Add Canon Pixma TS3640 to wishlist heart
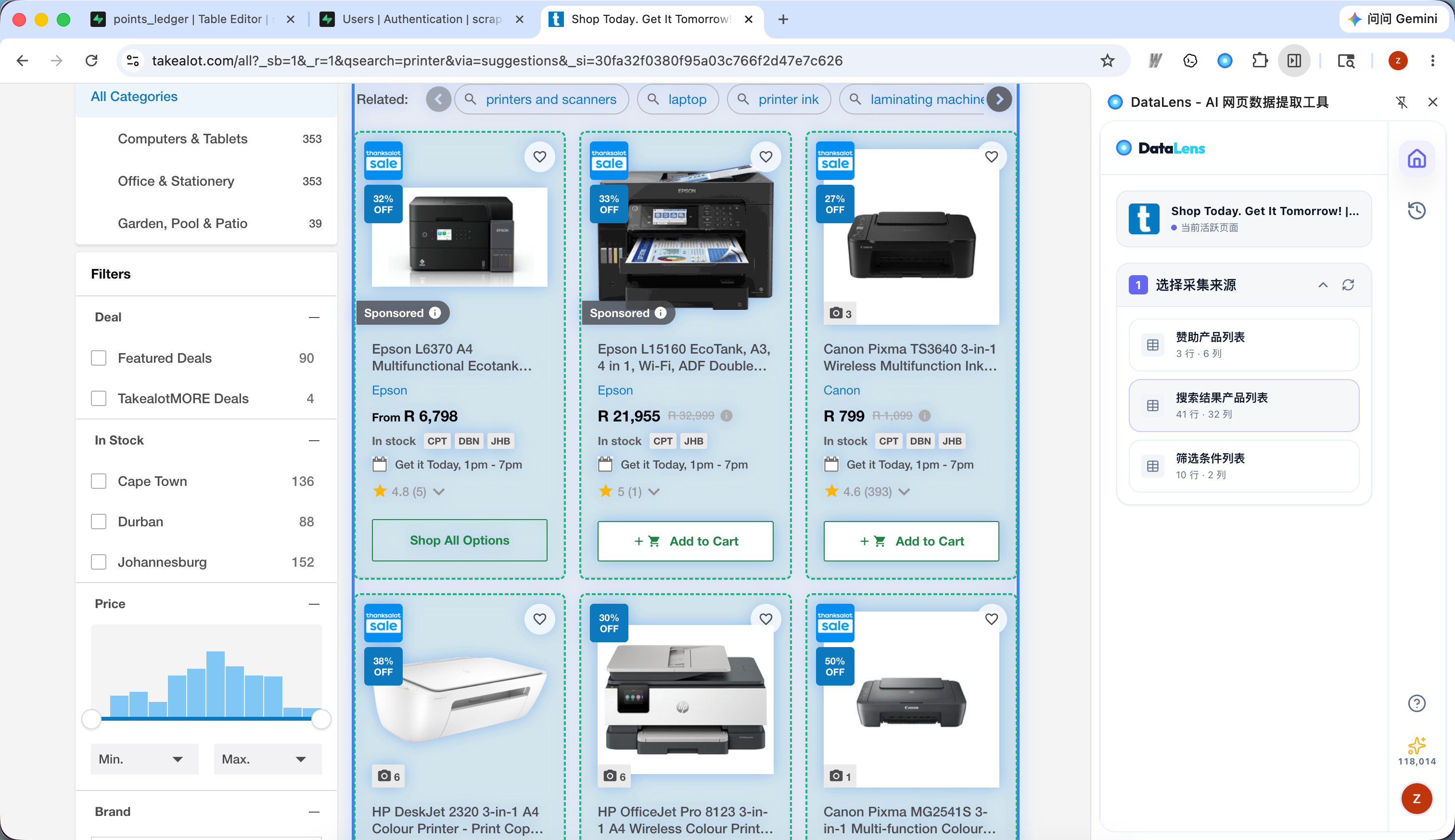This screenshot has height=840, width=1455. pyautogui.click(x=991, y=157)
